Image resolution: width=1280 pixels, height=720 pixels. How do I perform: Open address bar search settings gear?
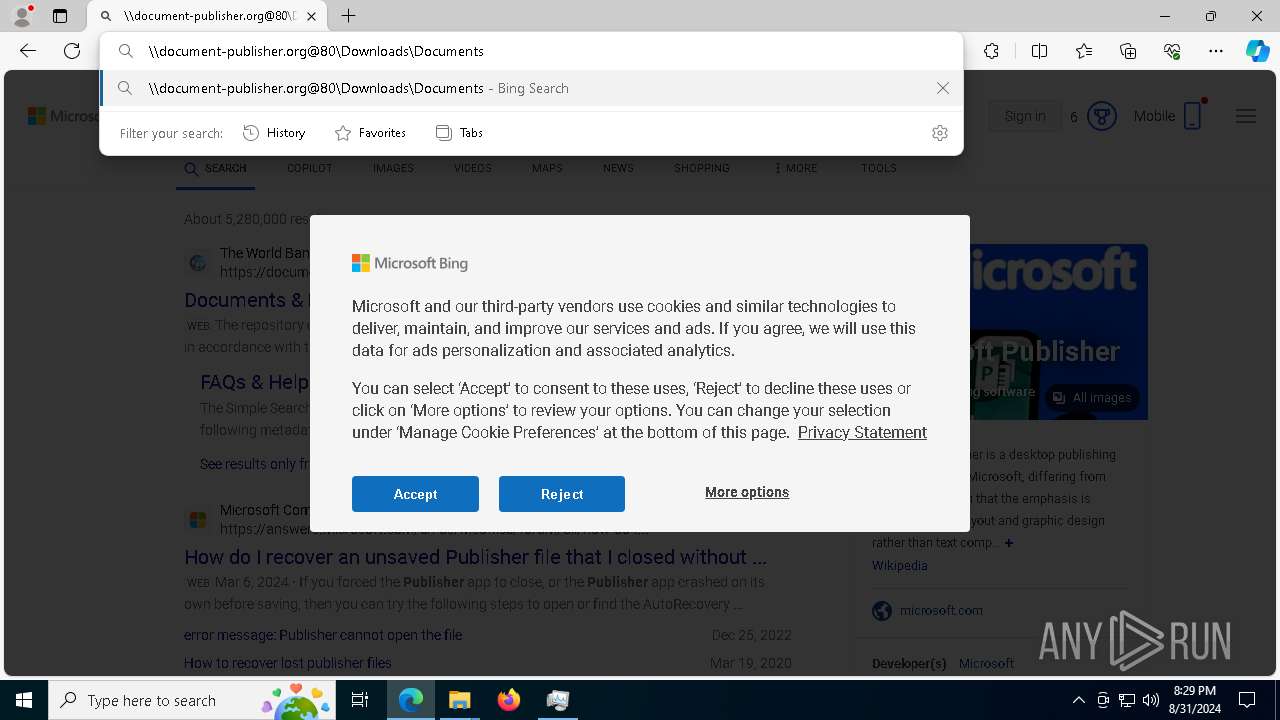(940, 133)
